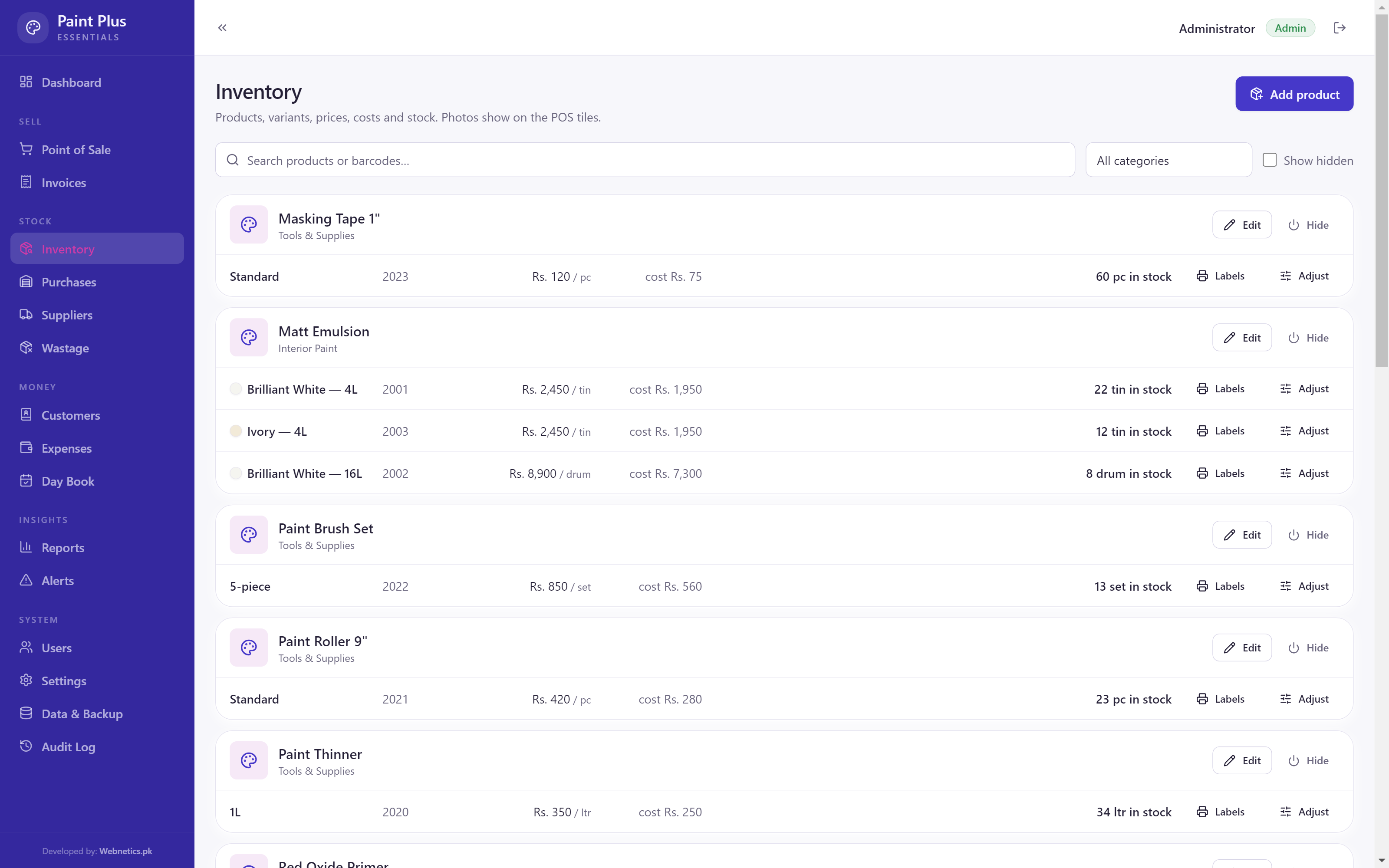Open Dashboard from the sidebar
This screenshot has width=1389, height=868.
[97, 82]
